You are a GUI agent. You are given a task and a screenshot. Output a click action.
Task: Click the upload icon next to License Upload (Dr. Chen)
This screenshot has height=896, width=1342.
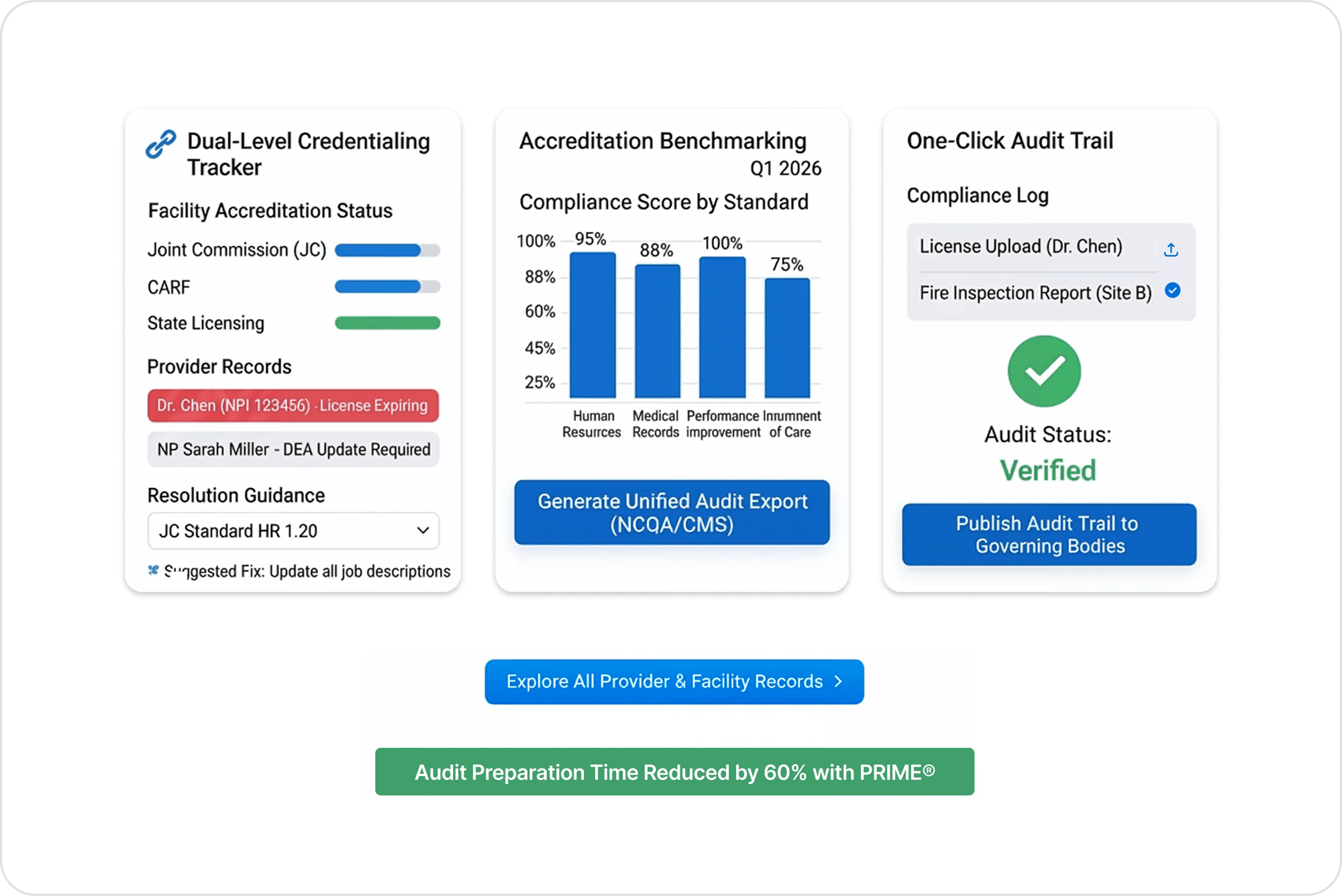1172,248
